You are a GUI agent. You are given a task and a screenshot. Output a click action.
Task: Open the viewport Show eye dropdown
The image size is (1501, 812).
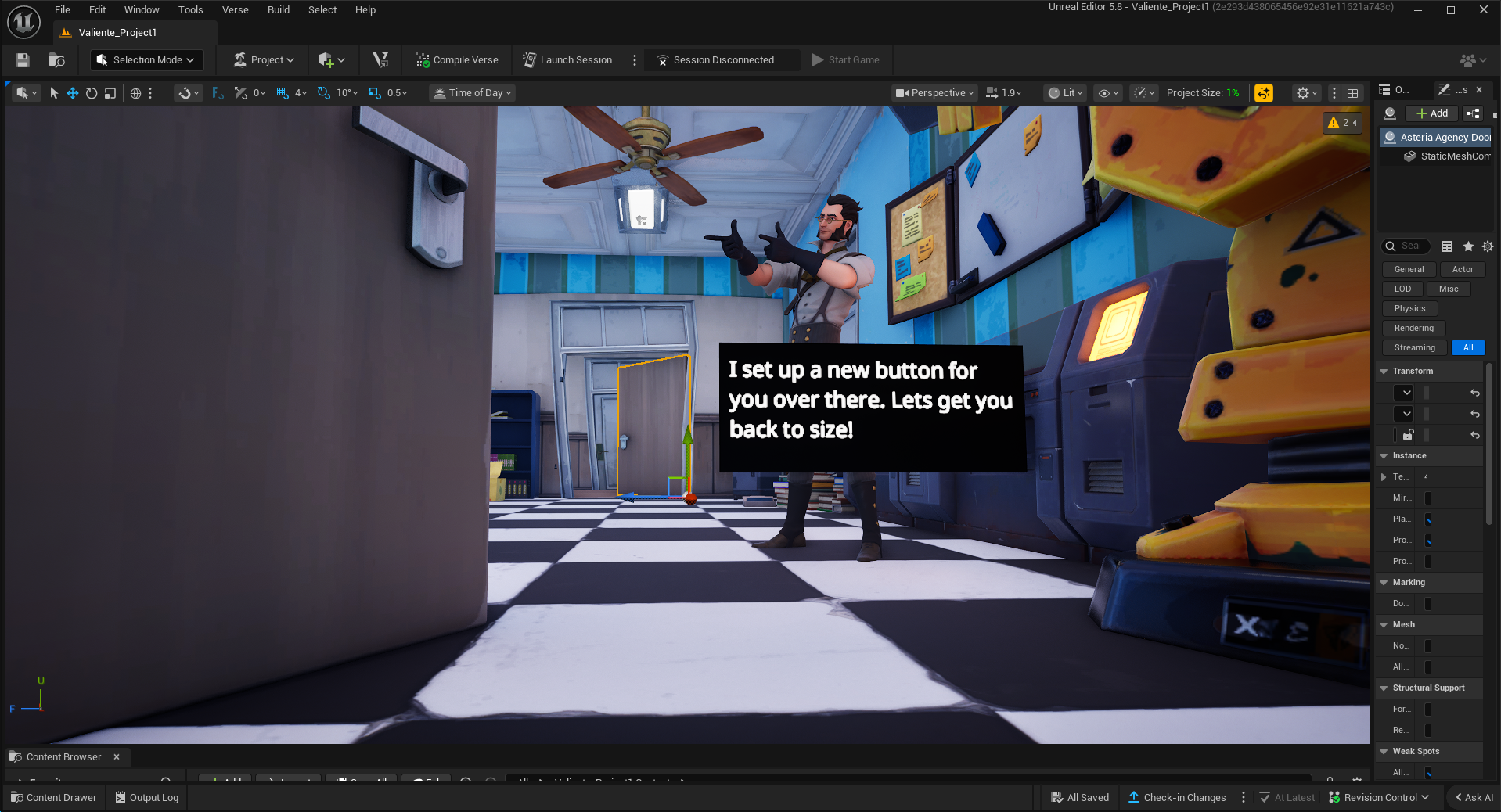[x=1108, y=93]
